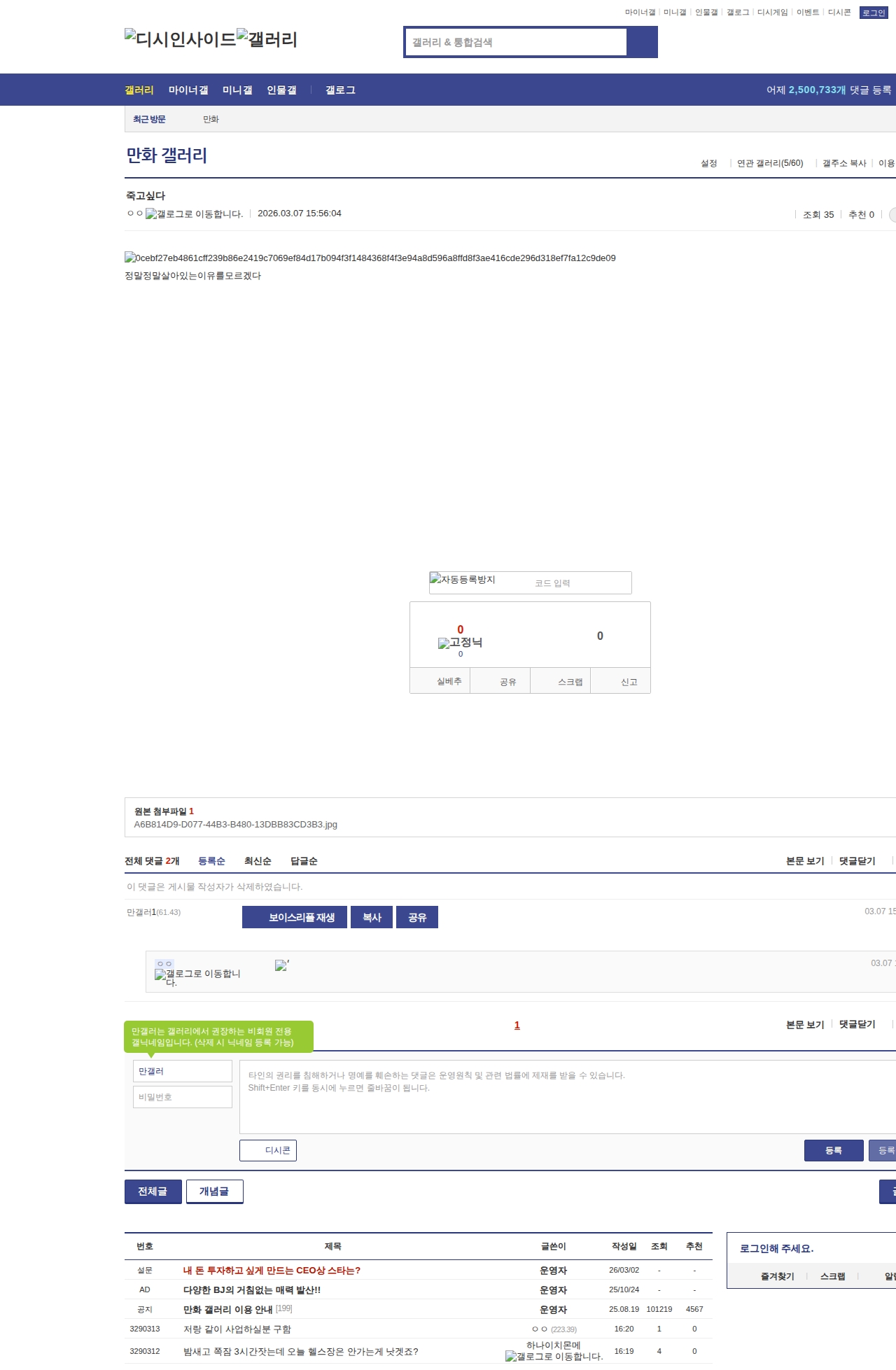
Task: Switch to the 개념글 tab
Action: pyautogui.click(x=215, y=1191)
